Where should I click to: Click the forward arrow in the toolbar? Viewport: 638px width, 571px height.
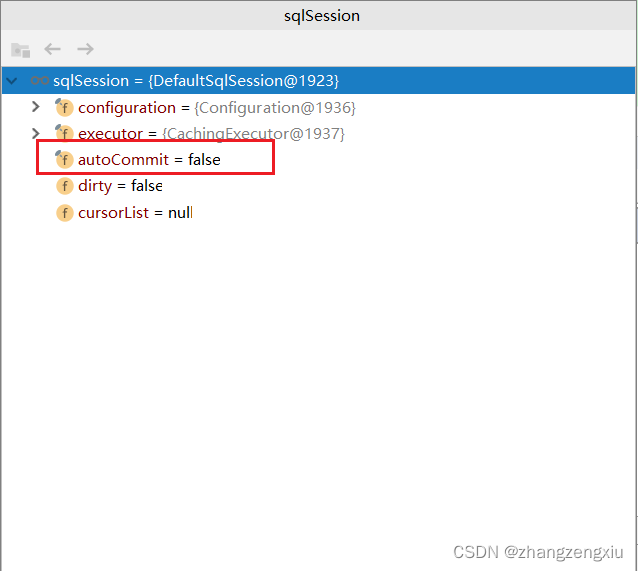coord(85,49)
